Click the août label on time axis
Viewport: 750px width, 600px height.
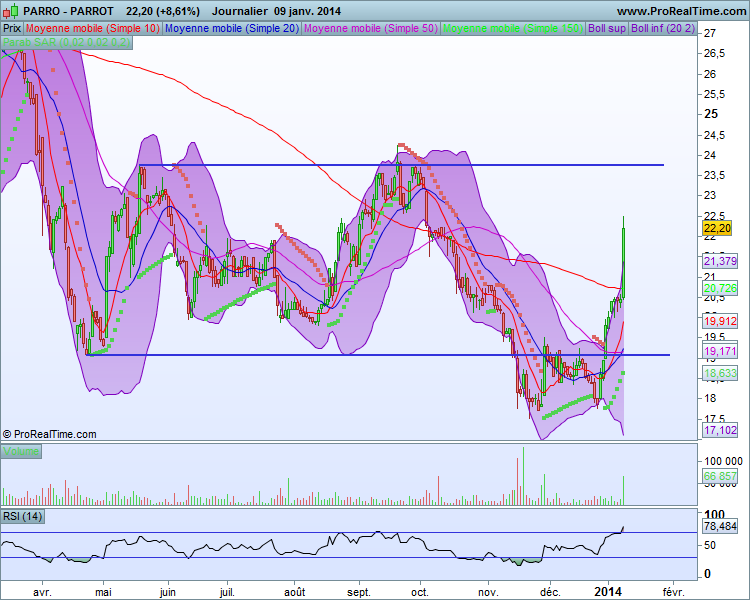294,592
